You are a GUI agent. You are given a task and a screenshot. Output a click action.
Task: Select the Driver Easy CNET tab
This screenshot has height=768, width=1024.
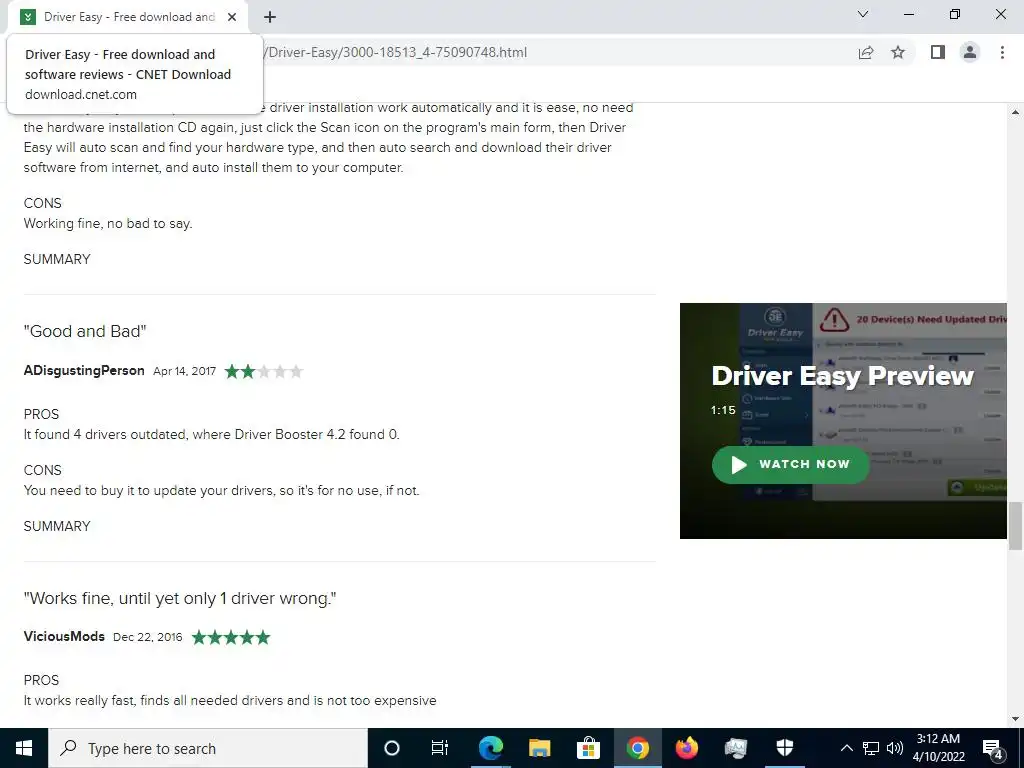click(128, 17)
